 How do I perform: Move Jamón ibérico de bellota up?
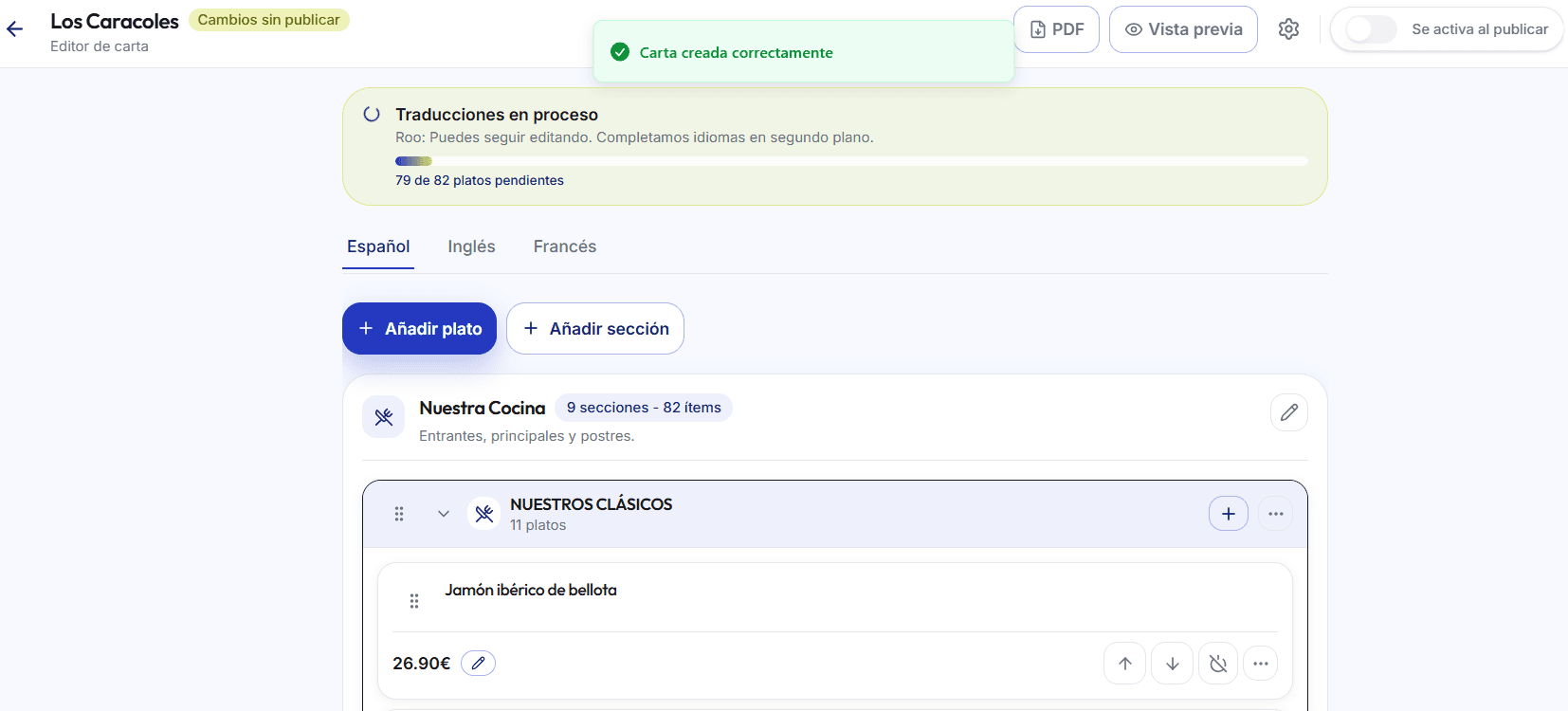(1125, 664)
